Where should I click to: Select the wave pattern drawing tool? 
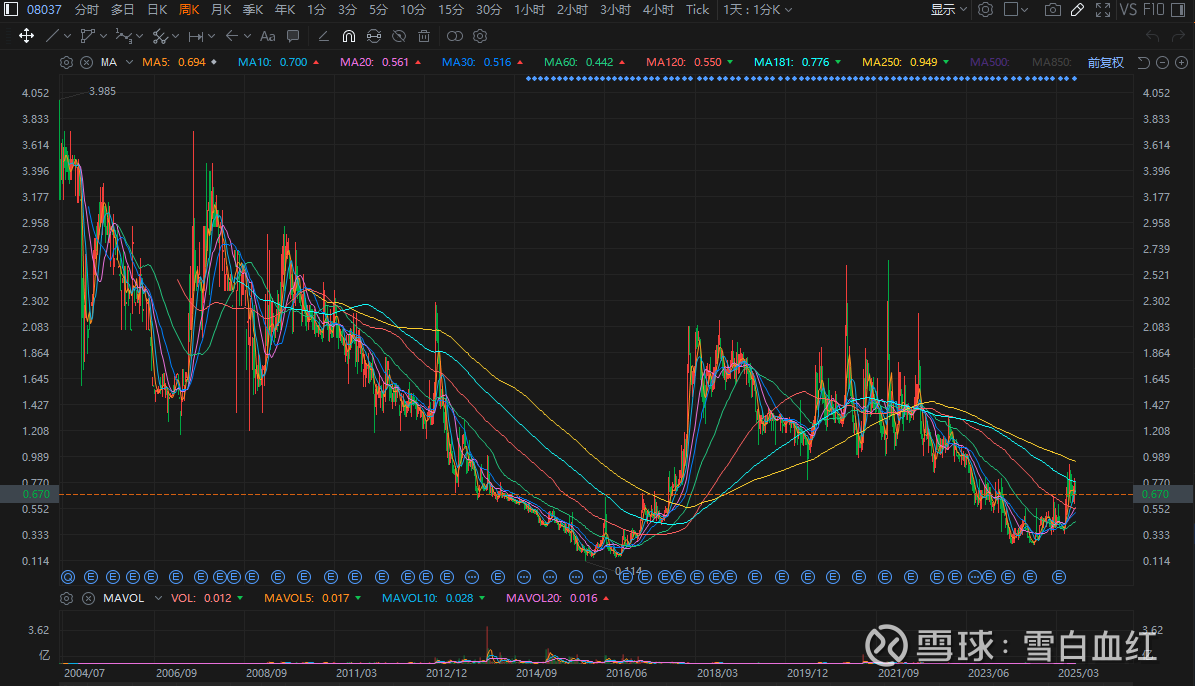123,36
